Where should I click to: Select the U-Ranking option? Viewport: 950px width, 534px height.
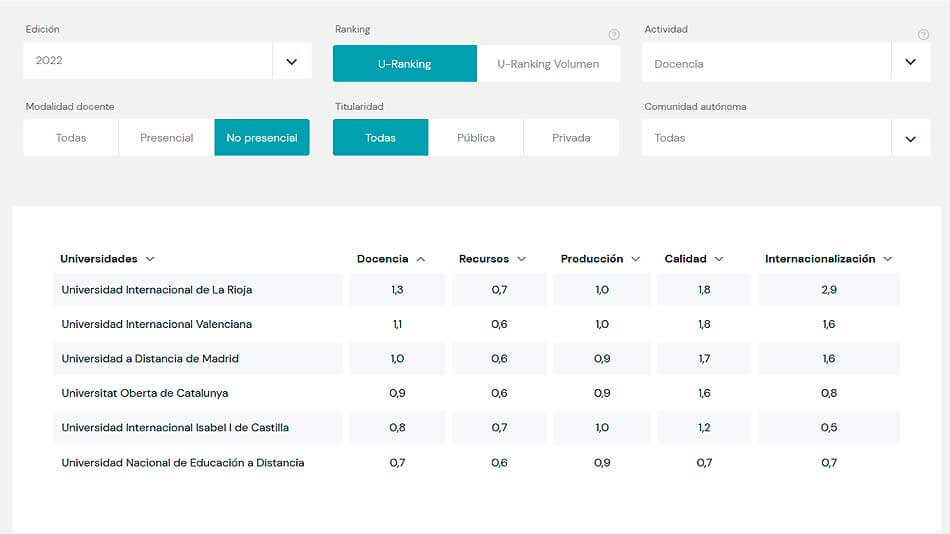405,64
